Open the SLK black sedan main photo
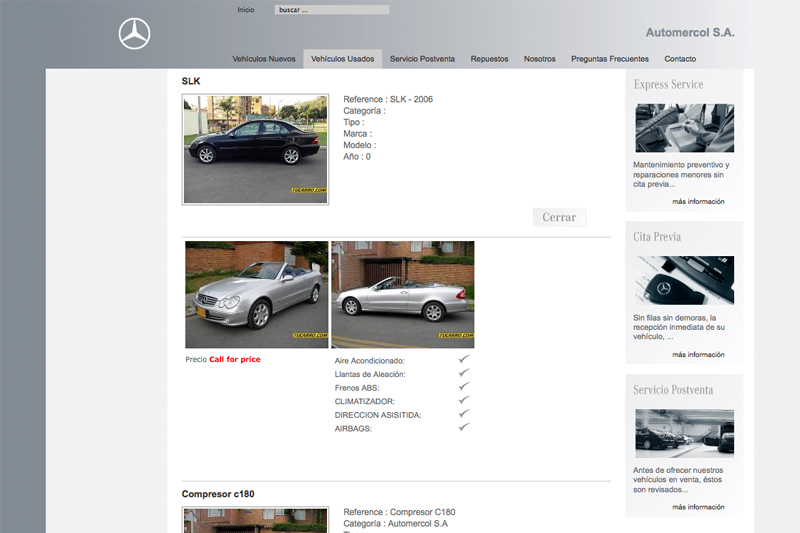Image resolution: width=800 pixels, height=533 pixels. [255, 149]
